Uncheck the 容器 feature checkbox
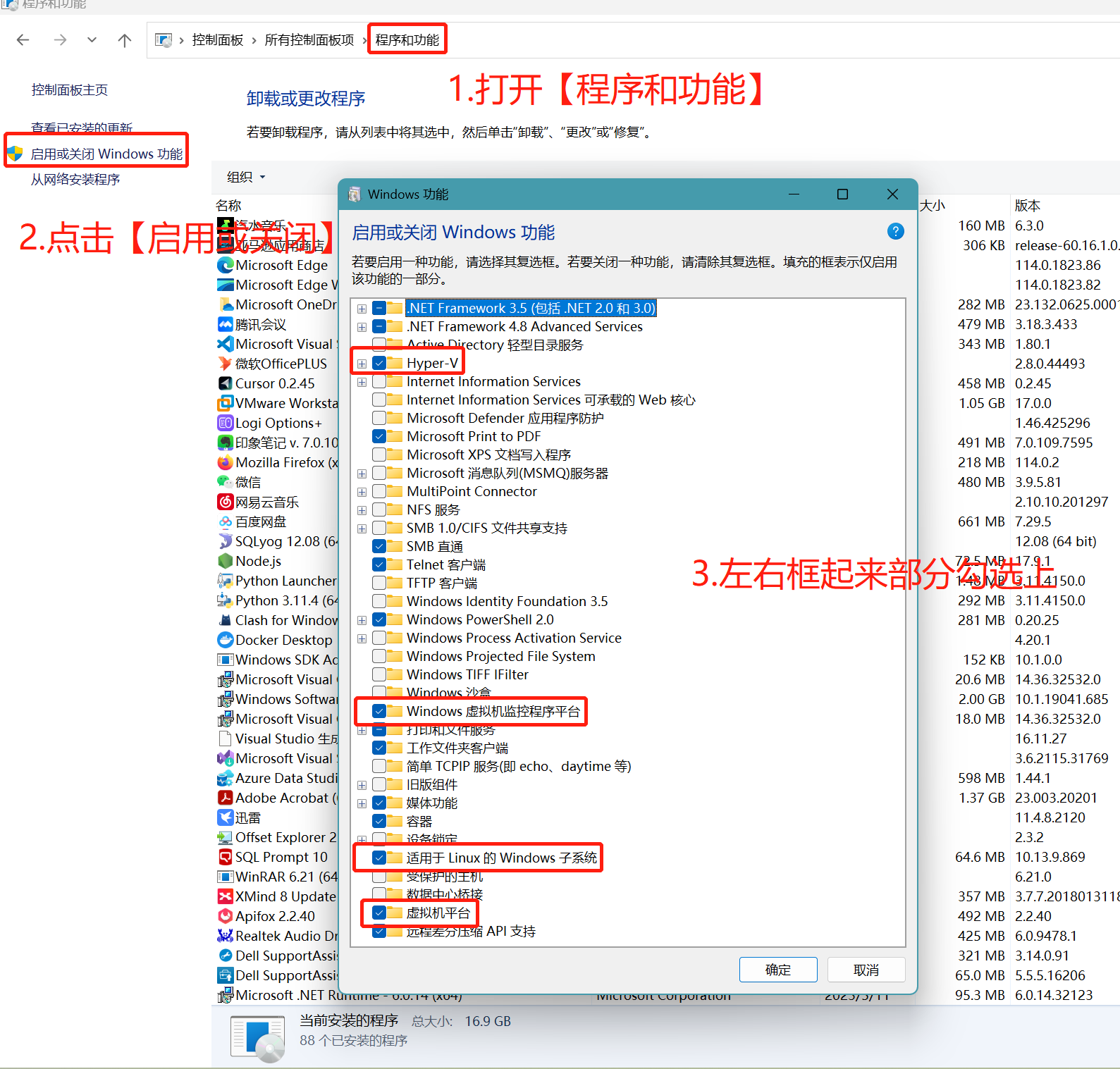 click(x=379, y=821)
